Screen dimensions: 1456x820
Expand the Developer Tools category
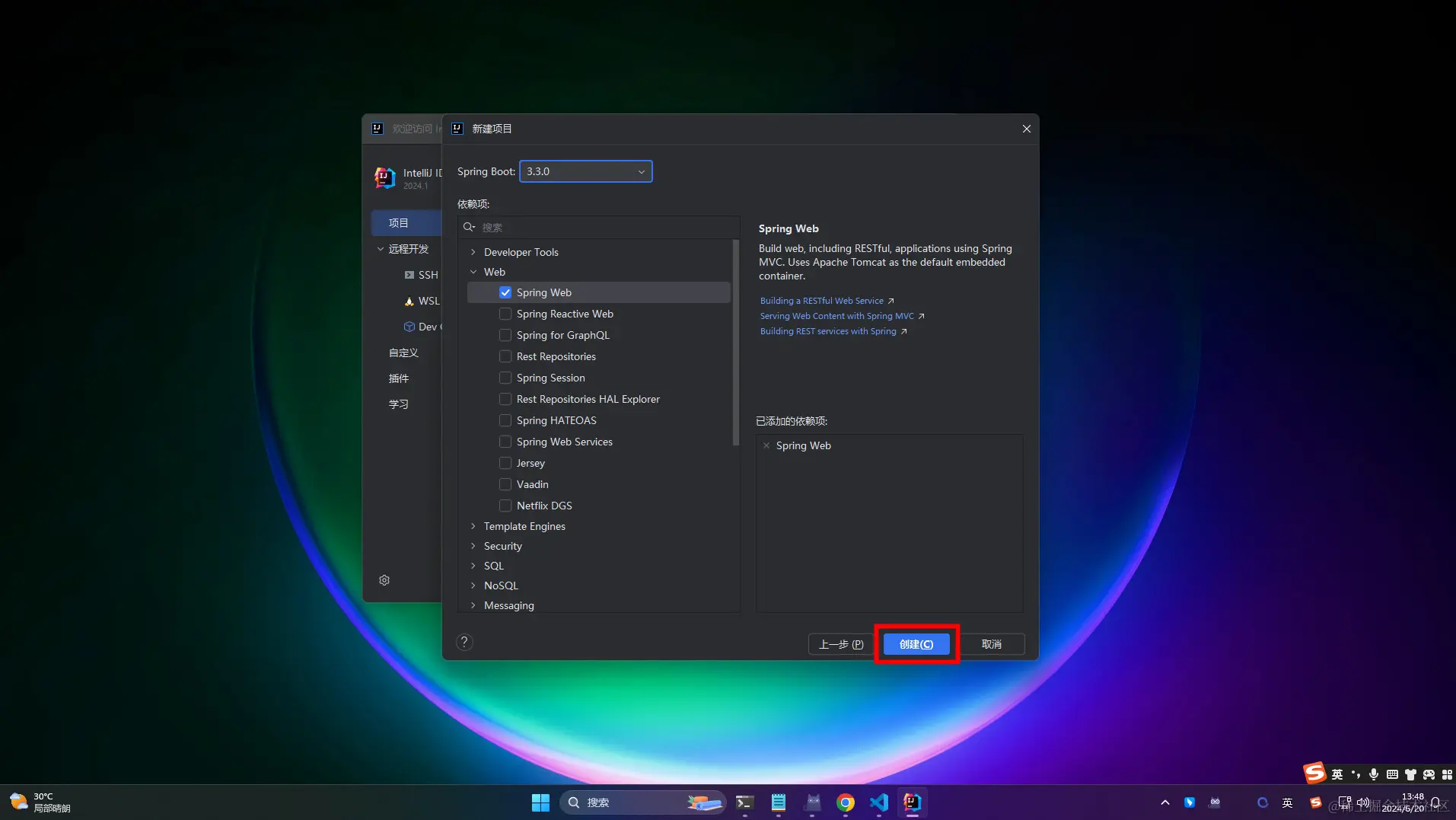473,252
